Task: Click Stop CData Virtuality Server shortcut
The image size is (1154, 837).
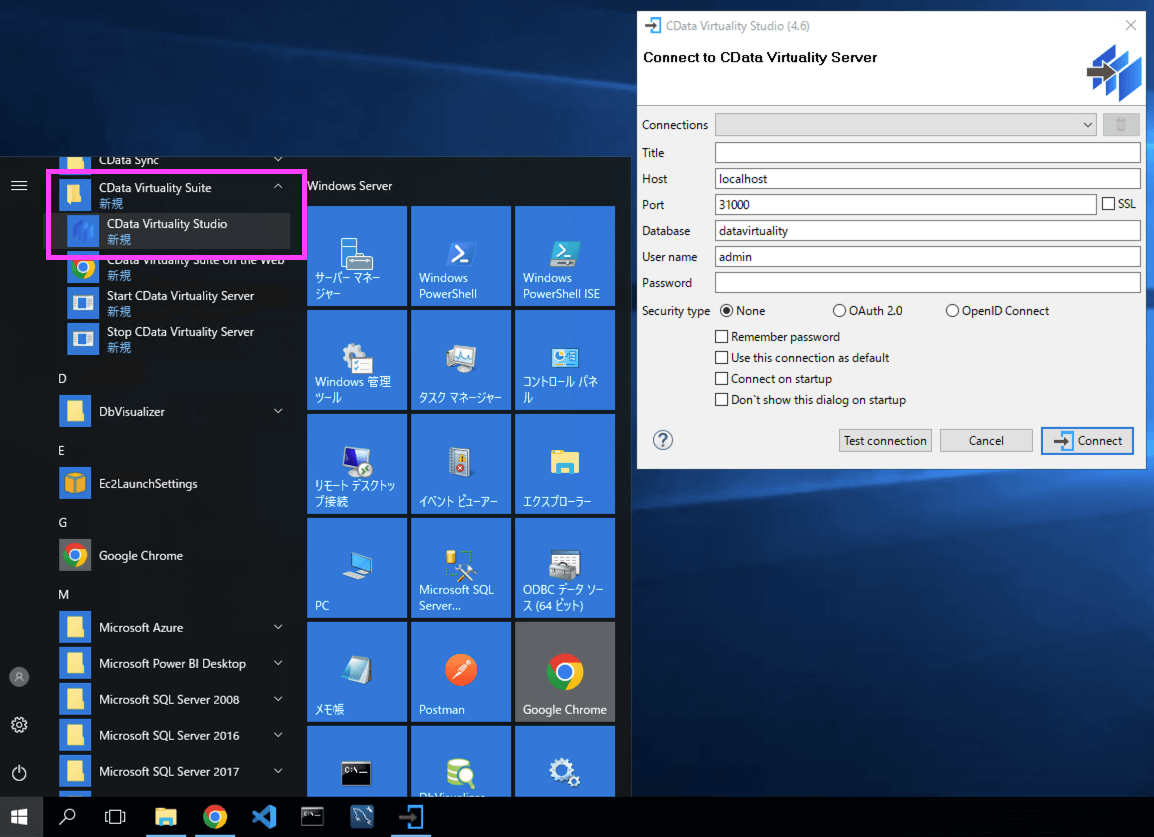Action: click(177, 339)
